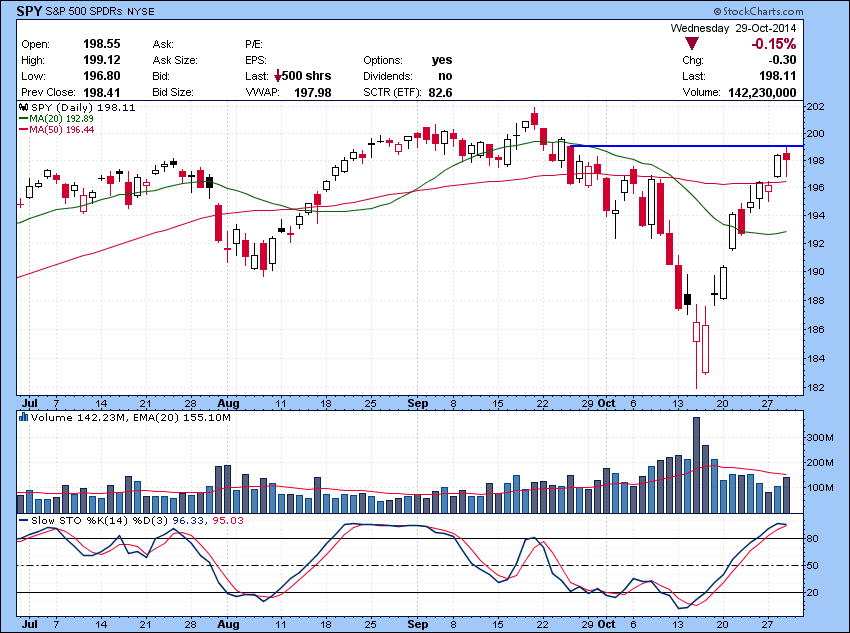Click the MA(20) 192.89 legend text
The image size is (850, 633).
61,119
